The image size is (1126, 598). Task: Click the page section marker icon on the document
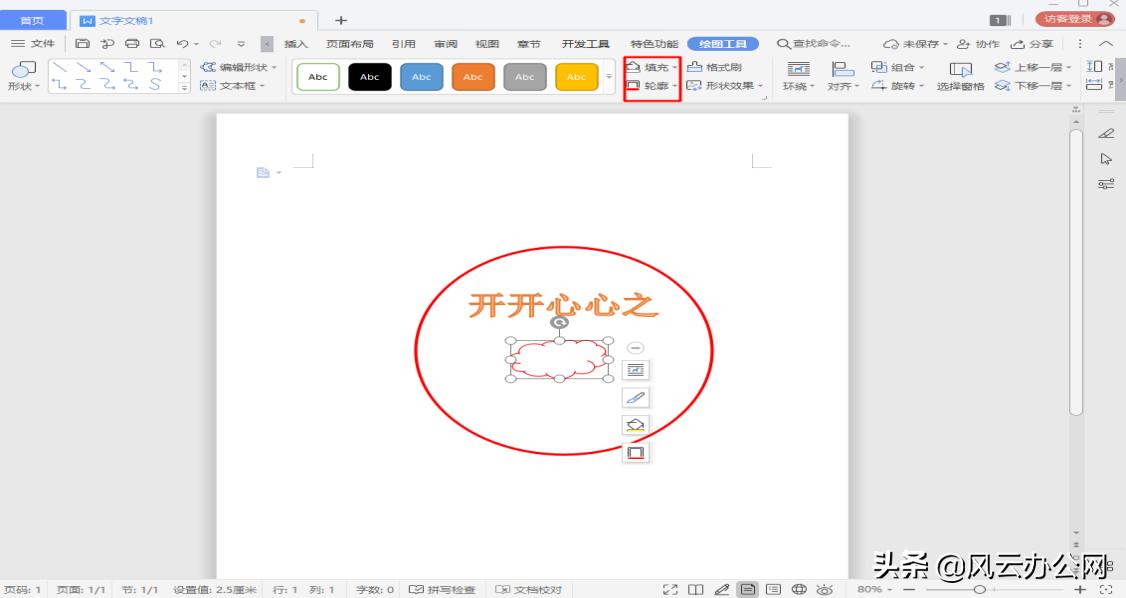point(263,172)
